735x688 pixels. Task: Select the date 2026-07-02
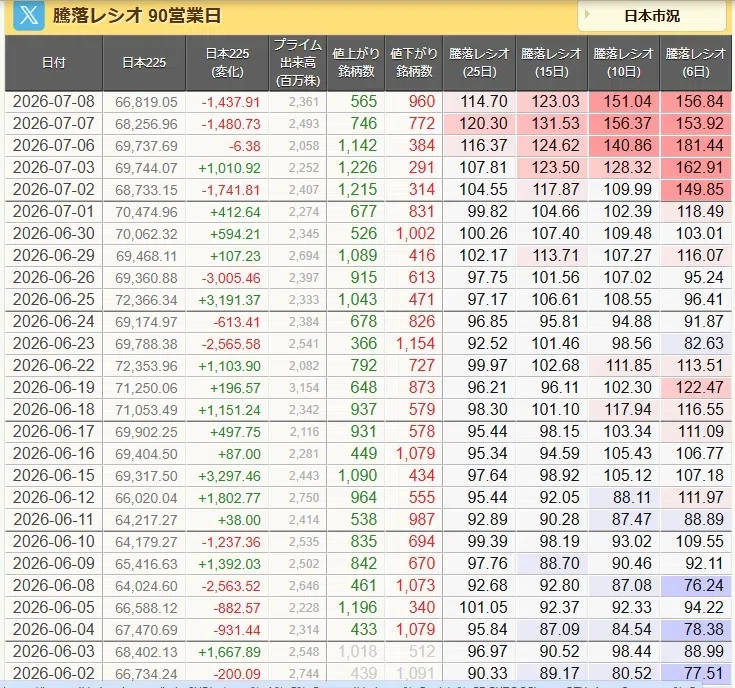pyautogui.click(x=53, y=189)
